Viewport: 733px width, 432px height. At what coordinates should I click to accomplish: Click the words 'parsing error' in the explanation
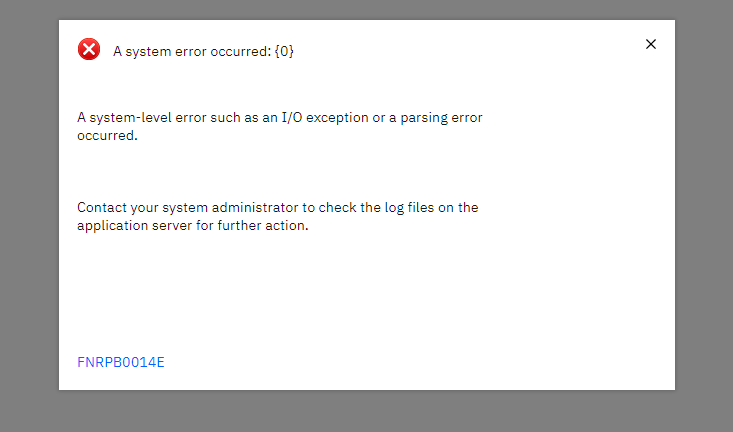[x=441, y=118]
